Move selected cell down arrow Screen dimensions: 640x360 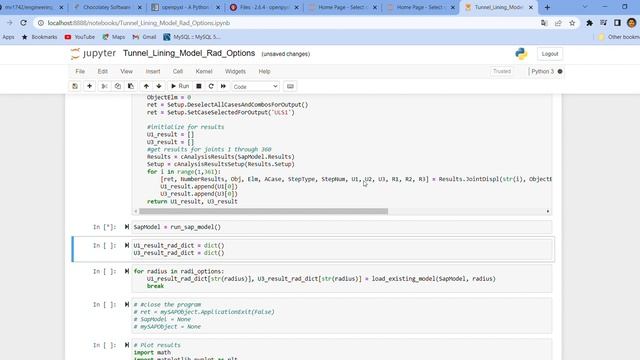point(159,86)
